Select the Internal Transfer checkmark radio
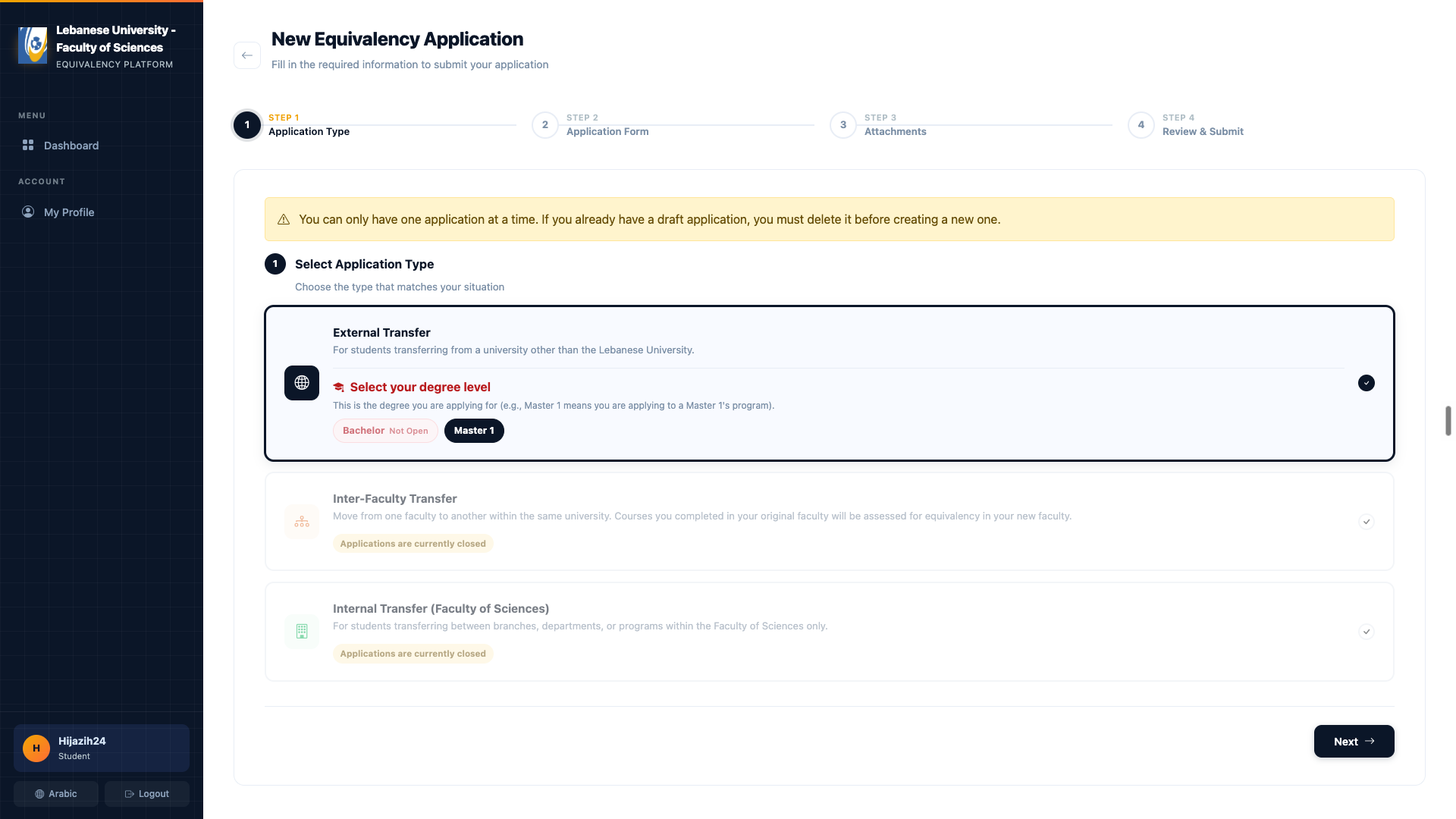The height and width of the screenshot is (819, 1456). point(1367,632)
